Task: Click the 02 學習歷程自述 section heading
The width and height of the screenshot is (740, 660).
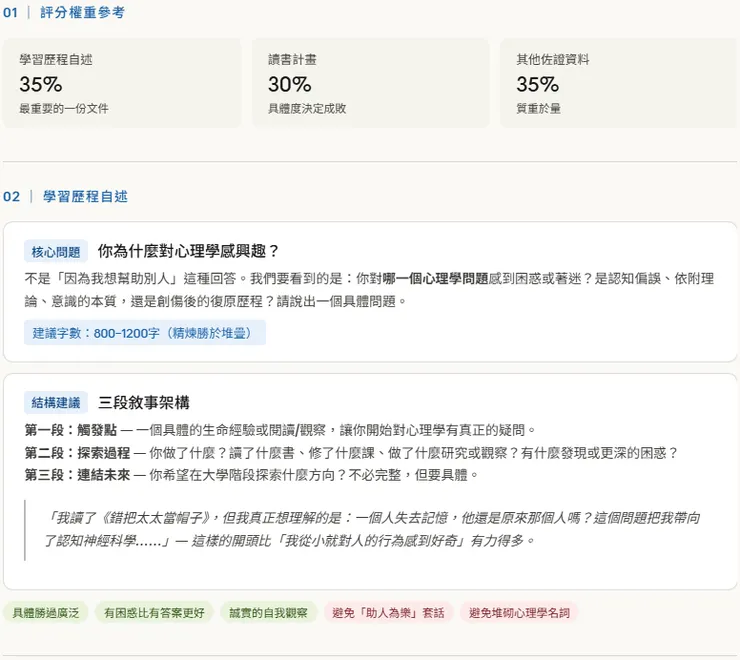Action: (85, 196)
